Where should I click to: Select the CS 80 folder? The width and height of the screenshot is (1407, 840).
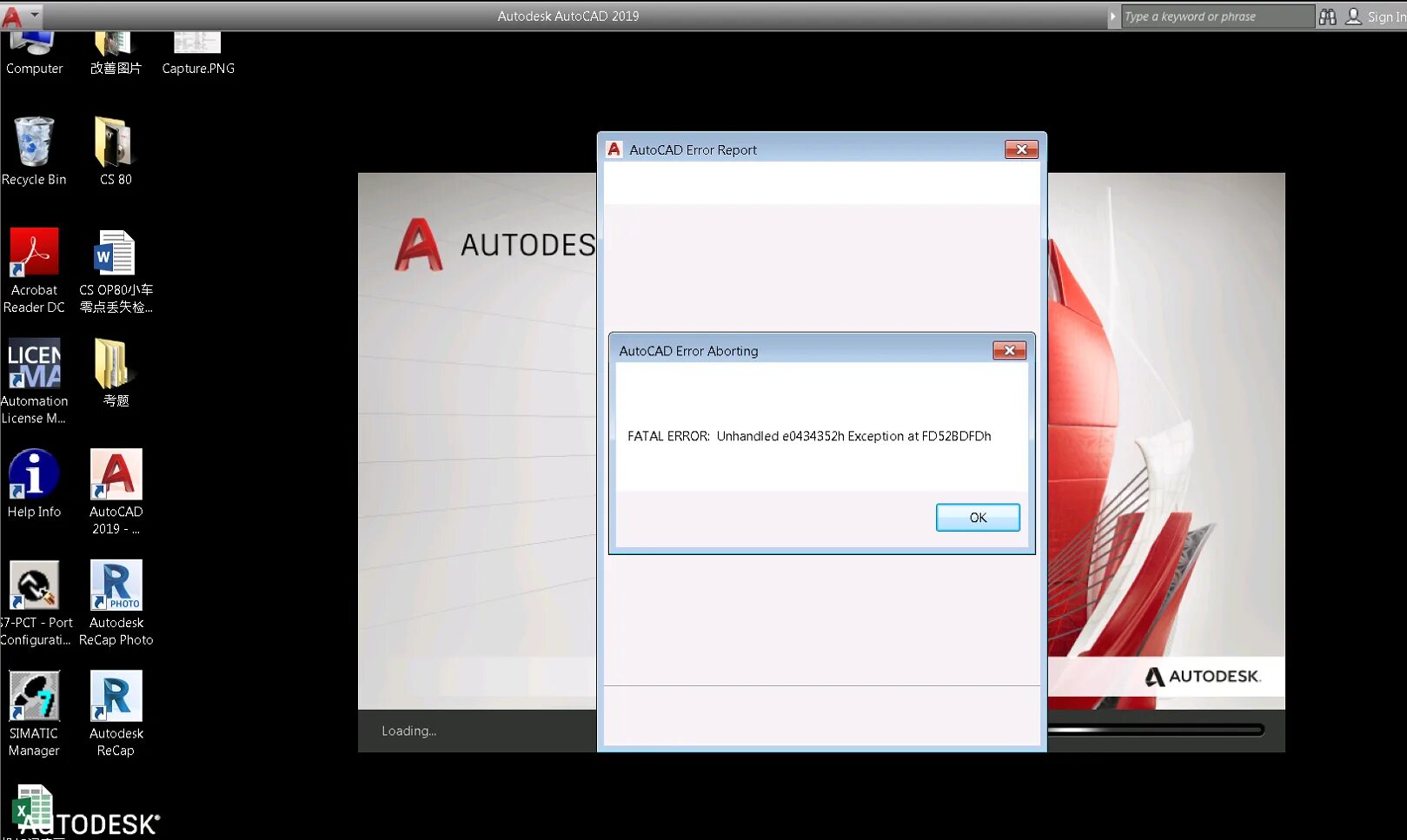coord(116,151)
